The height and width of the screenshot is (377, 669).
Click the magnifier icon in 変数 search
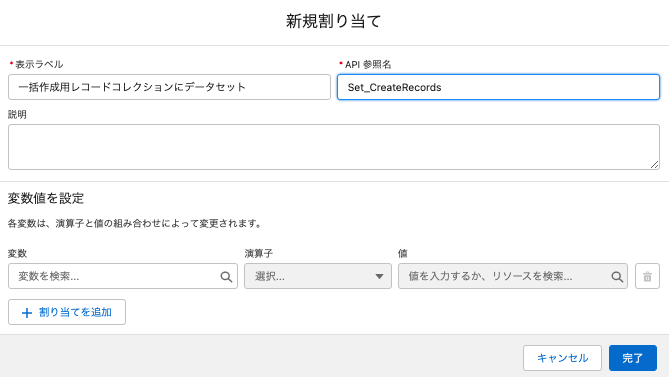[226, 277]
